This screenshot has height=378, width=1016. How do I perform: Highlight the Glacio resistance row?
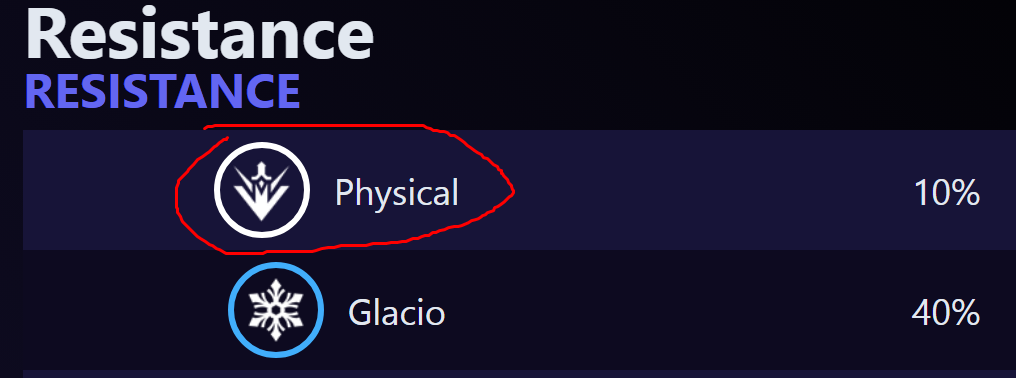[519, 310]
